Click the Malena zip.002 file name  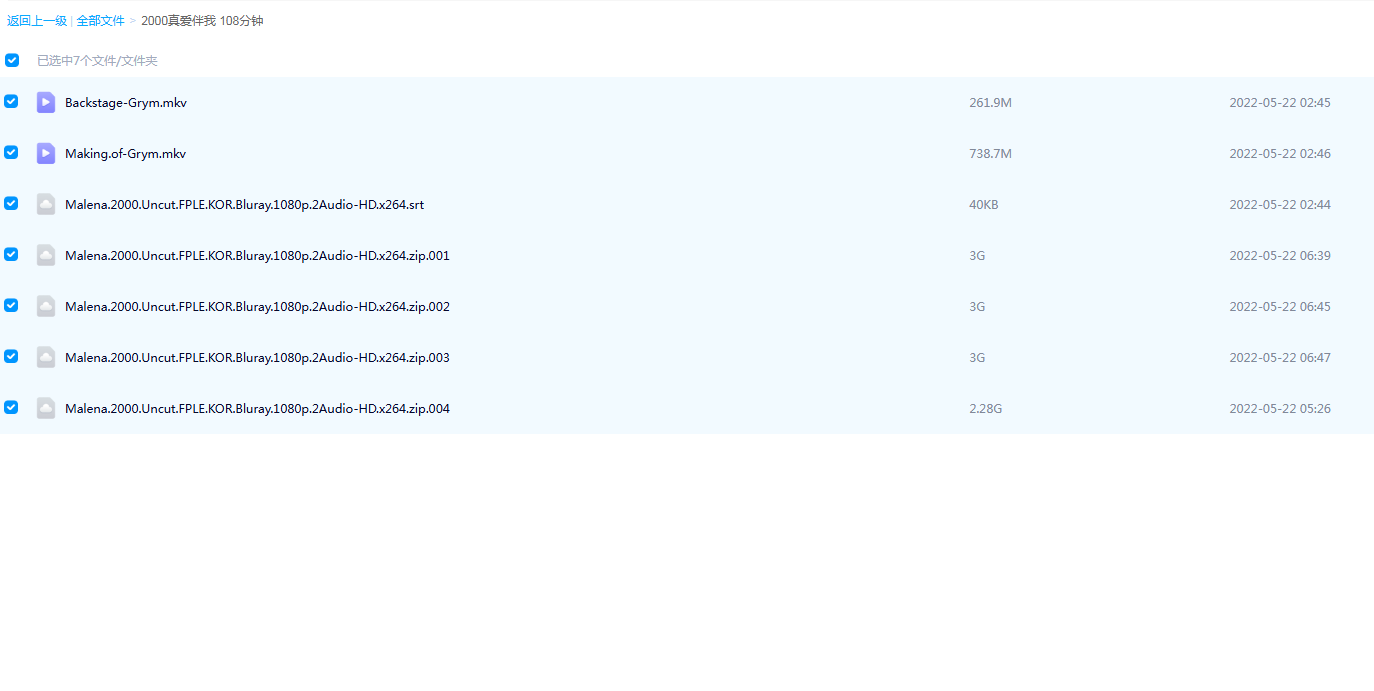click(x=257, y=307)
